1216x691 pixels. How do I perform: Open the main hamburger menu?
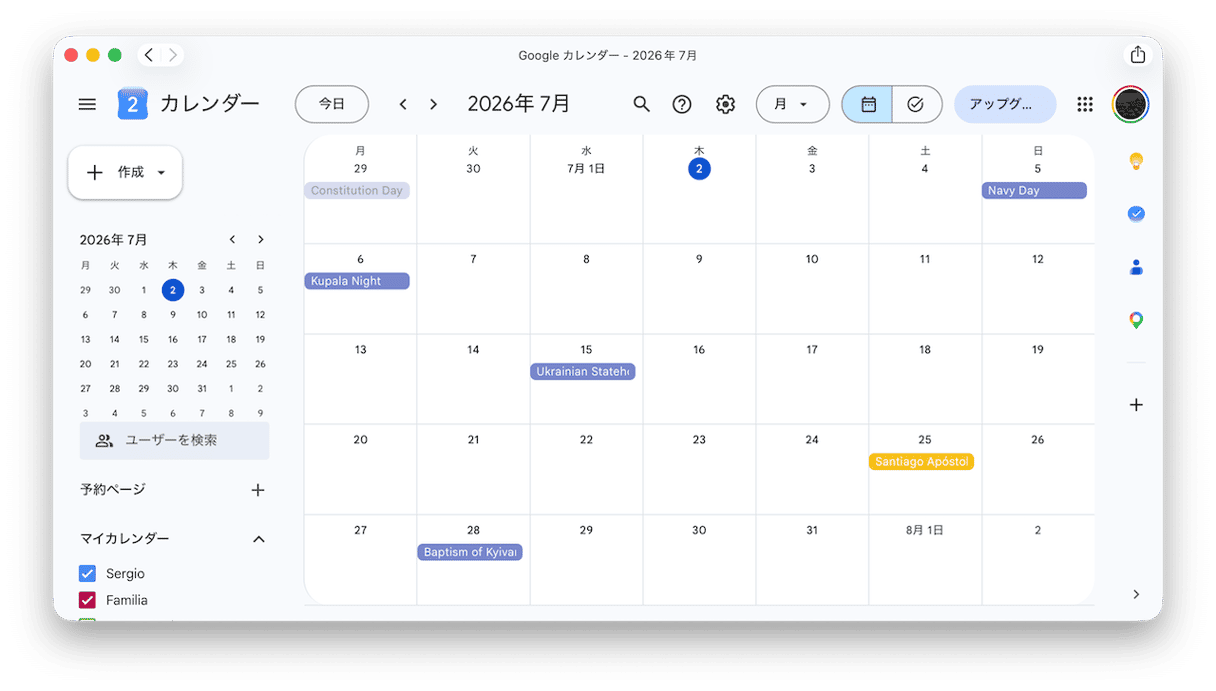(x=87, y=104)
